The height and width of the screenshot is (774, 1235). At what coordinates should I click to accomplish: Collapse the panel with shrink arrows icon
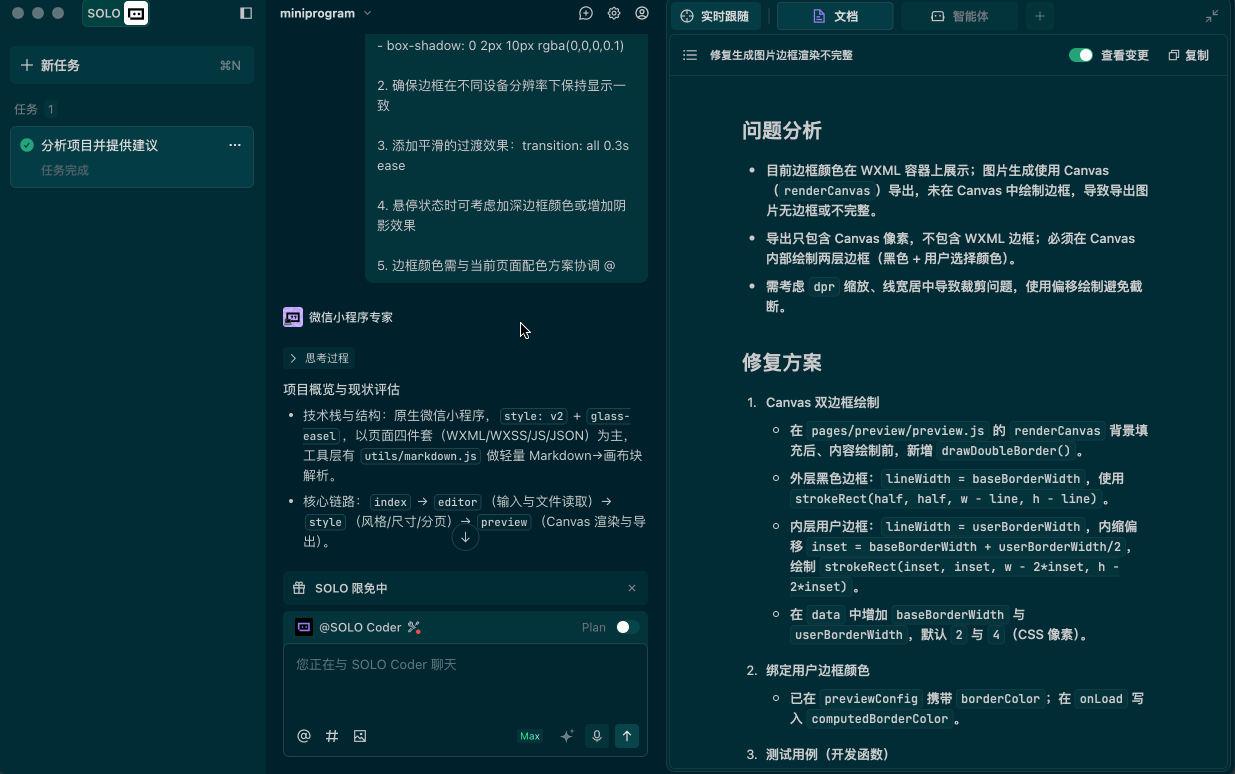pos(1212,16)
